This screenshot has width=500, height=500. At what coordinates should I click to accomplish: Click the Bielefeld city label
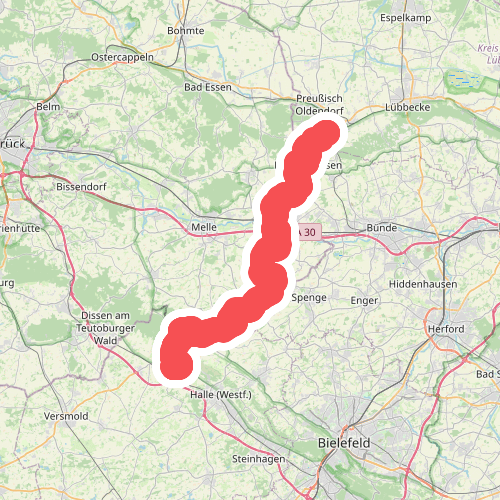[x=344, y=443]
